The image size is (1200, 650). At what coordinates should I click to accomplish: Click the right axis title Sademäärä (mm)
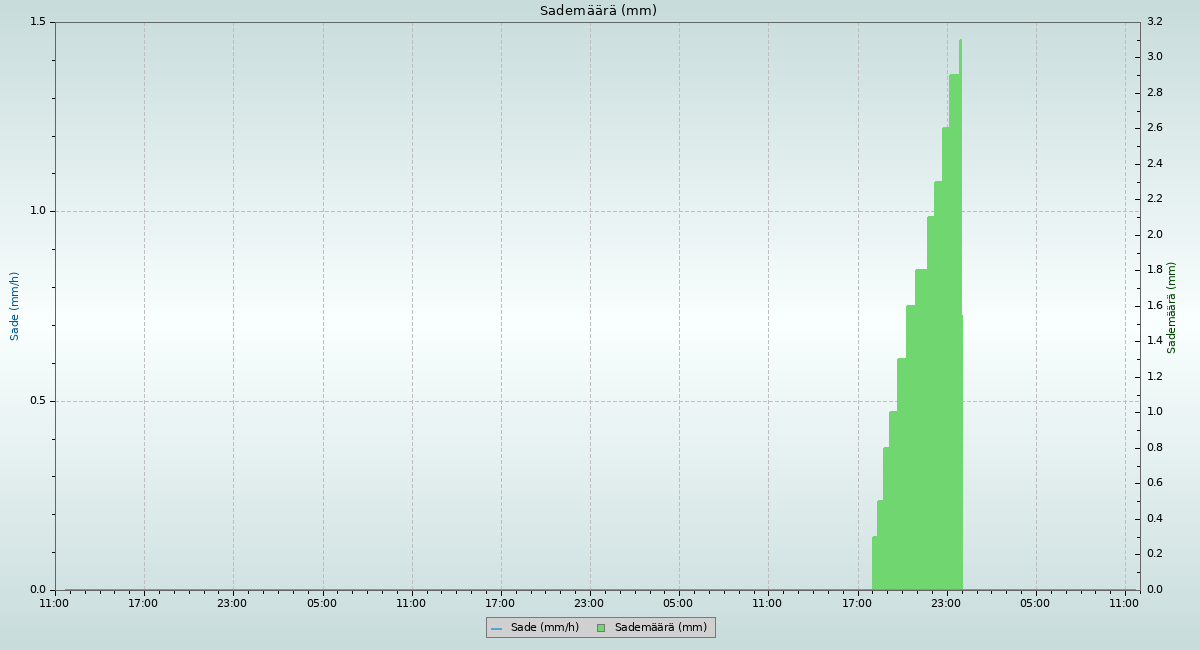pos(1172,307)
